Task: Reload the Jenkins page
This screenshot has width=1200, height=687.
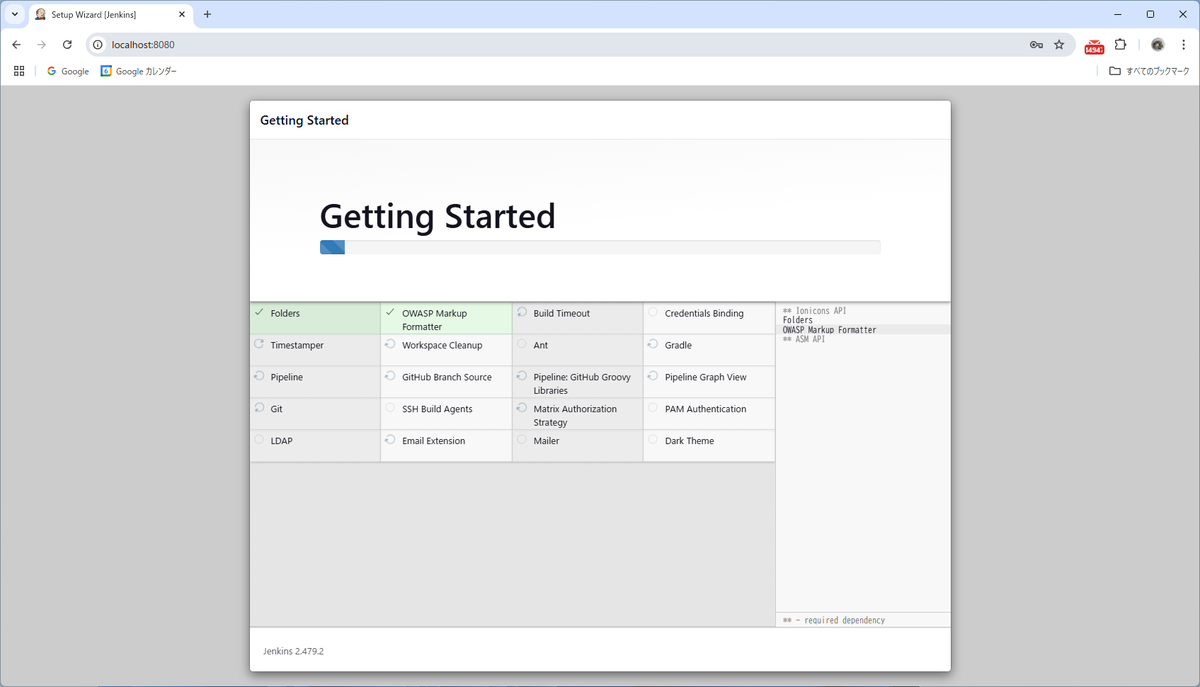Action: pyautogui.click(x=67, y=44)
